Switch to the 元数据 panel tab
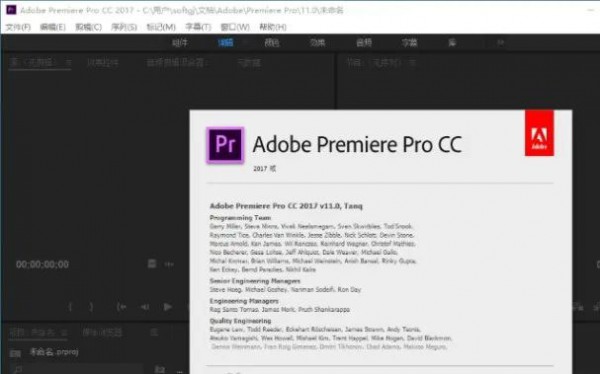600x374 pixels. coord(249,63)
